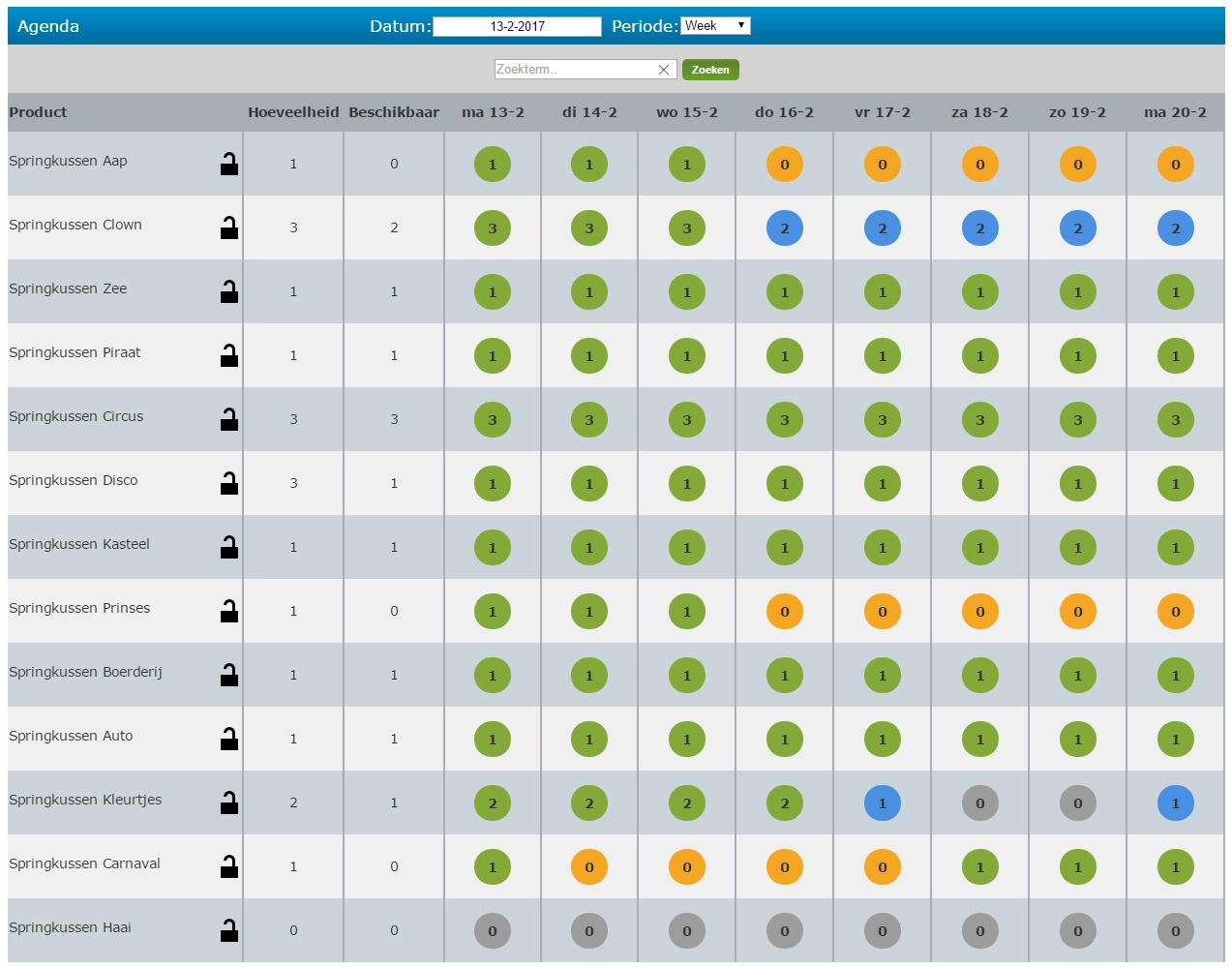Screen dimensions: 1232x969
Task: Expand the Periode list arrow
Action: coord(739,25)
